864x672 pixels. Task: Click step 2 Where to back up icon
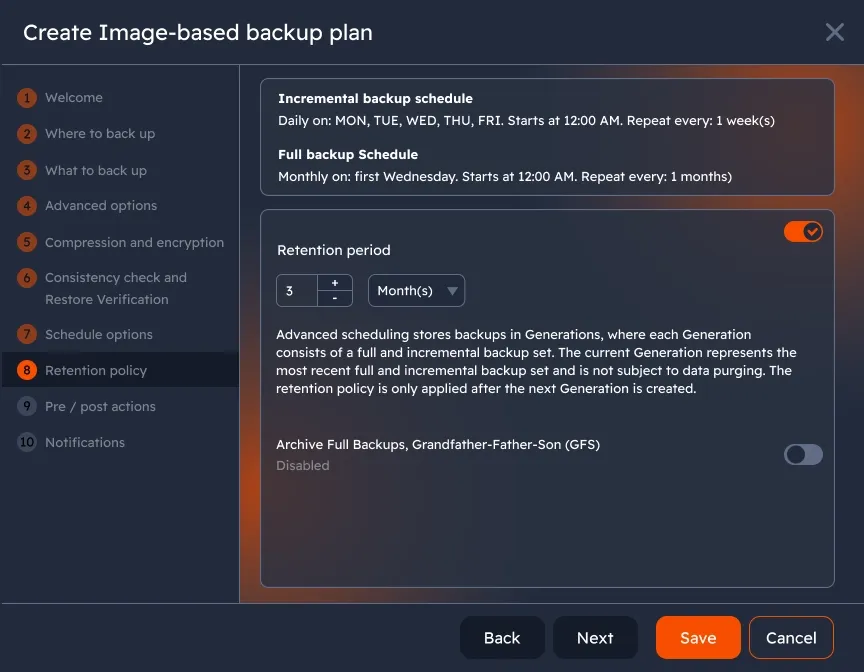[26, 133]
